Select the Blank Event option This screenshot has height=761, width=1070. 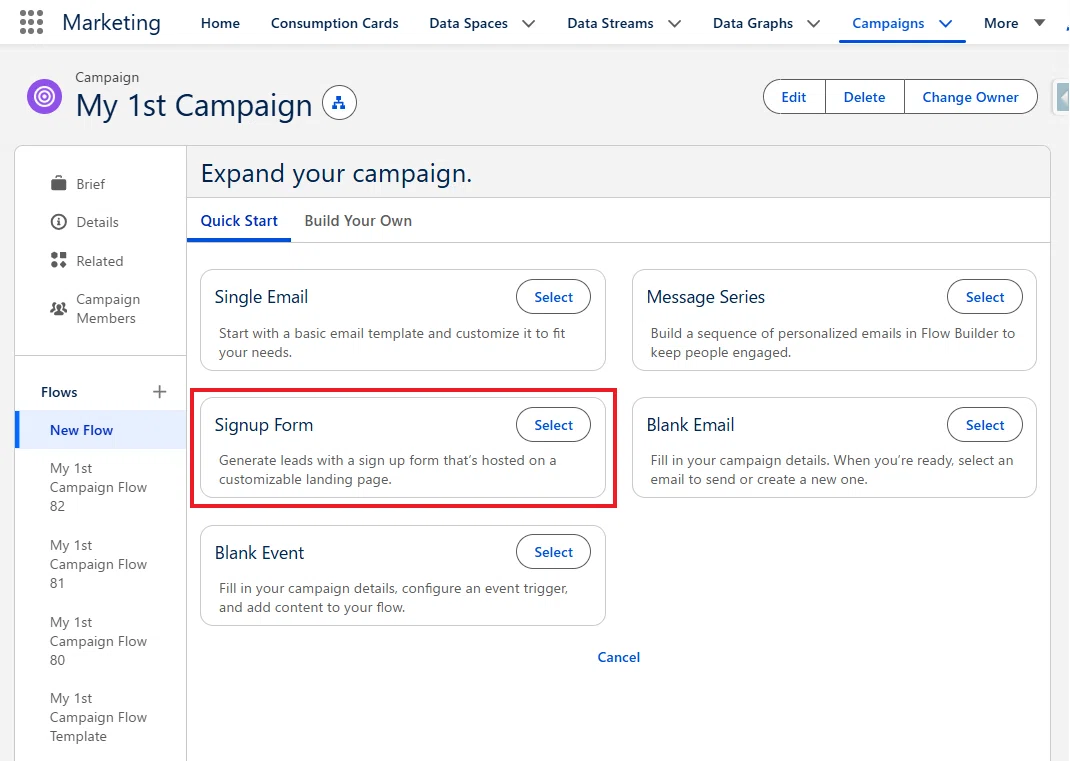pos(553,552)
